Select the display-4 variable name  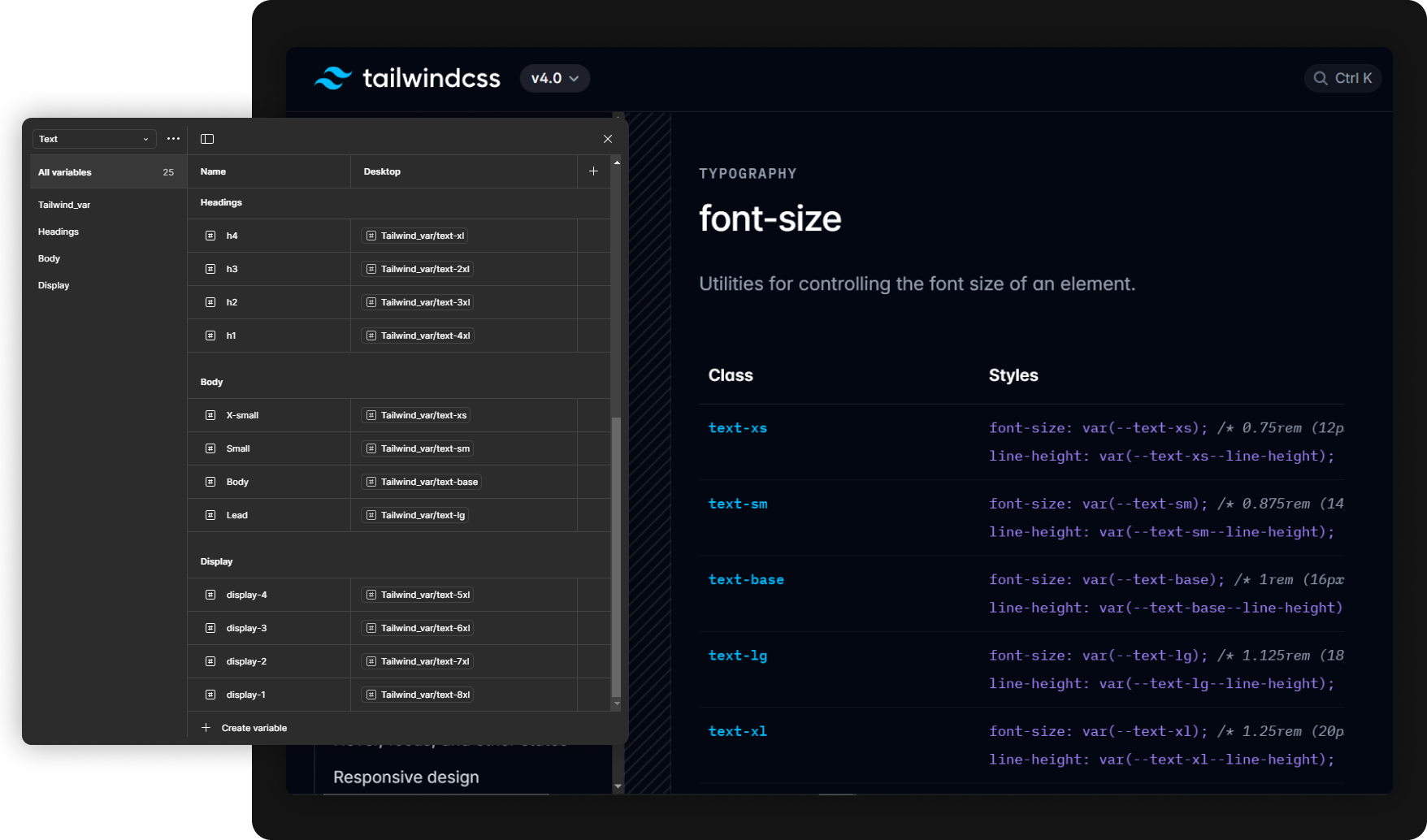247,595
